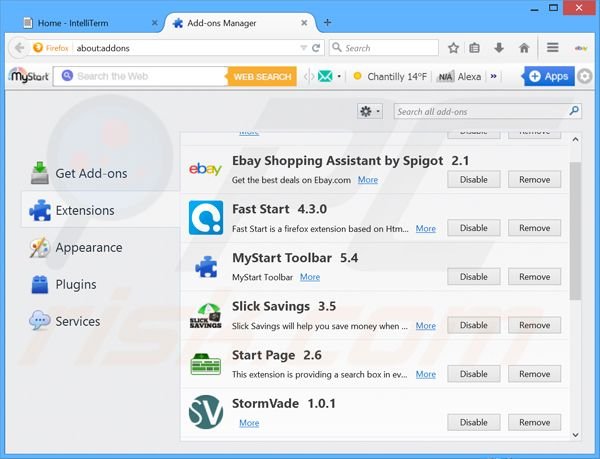Viewport: 600px width, 459px height.
Task: Click the MyStart toolbar settings gear
Action: [585, 76]
